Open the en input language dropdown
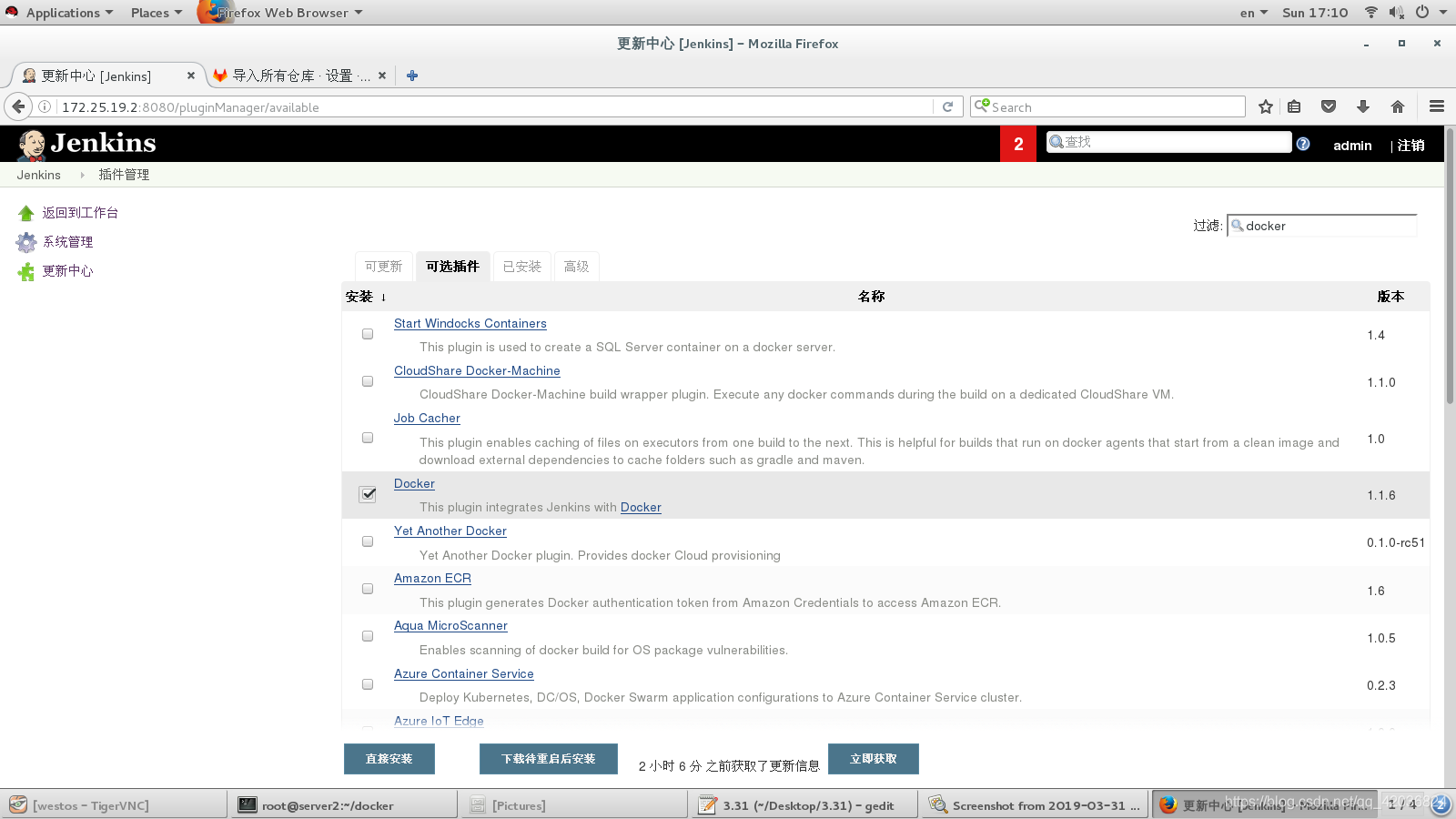 coord(1253,13)
